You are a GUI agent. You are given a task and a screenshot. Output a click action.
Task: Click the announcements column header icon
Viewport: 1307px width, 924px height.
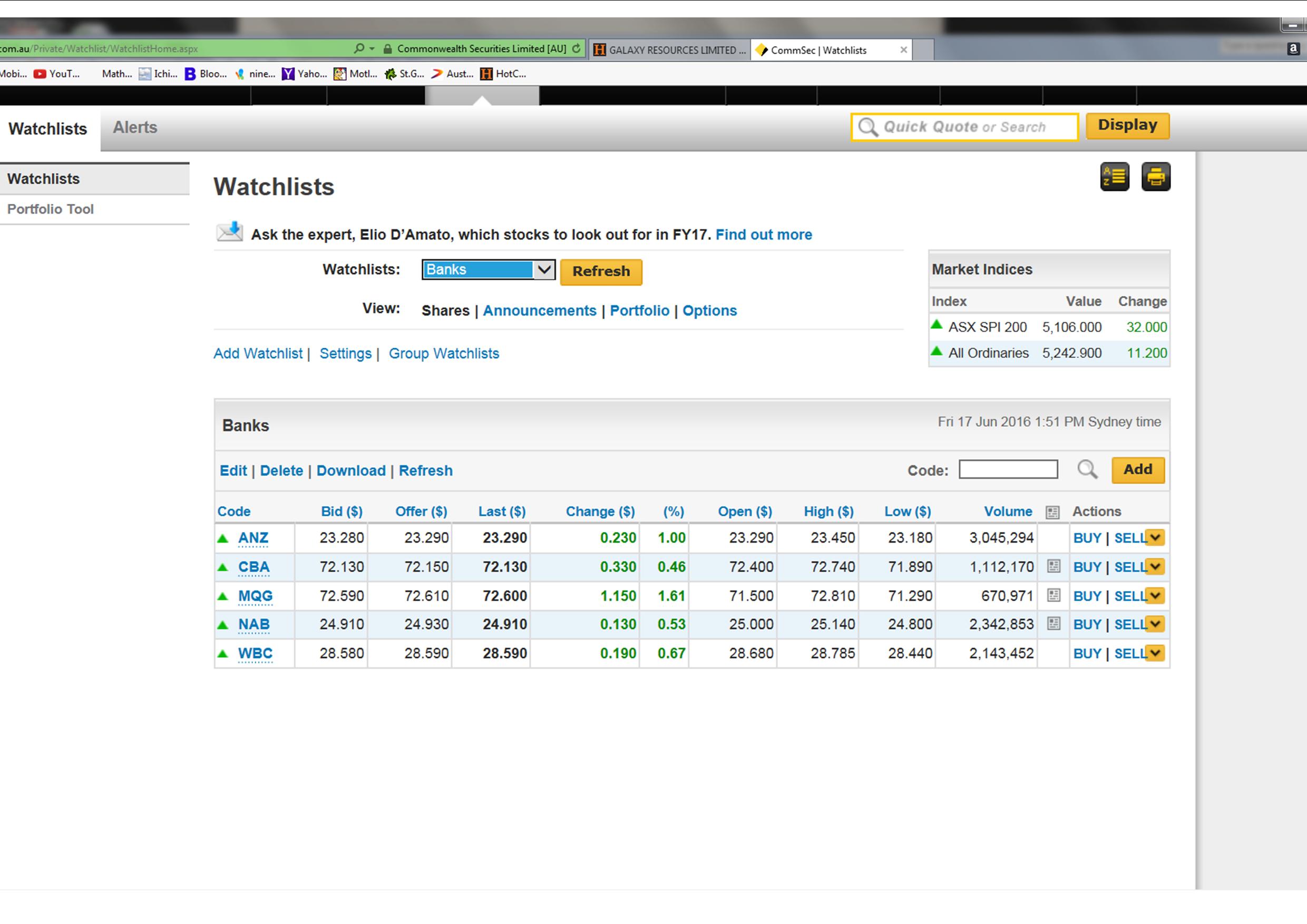pyautogui.click(x=1052, y=512)
